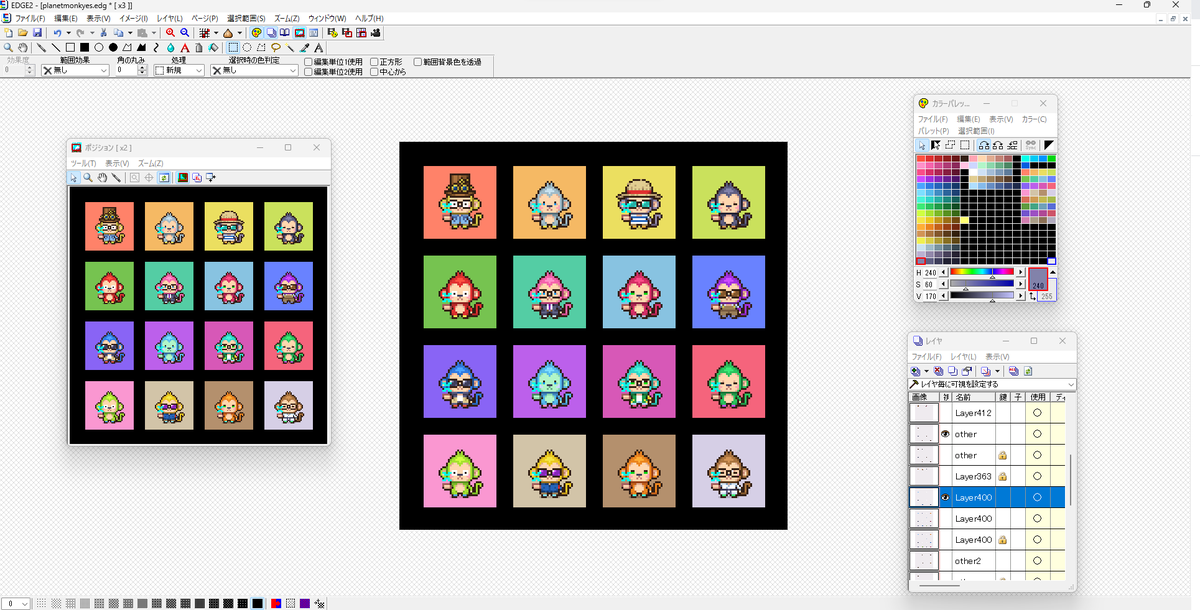The width and height of the screenshot is (1200, 610).
Task: Open the ファイル(F) menu in main window
Action: 30,18
